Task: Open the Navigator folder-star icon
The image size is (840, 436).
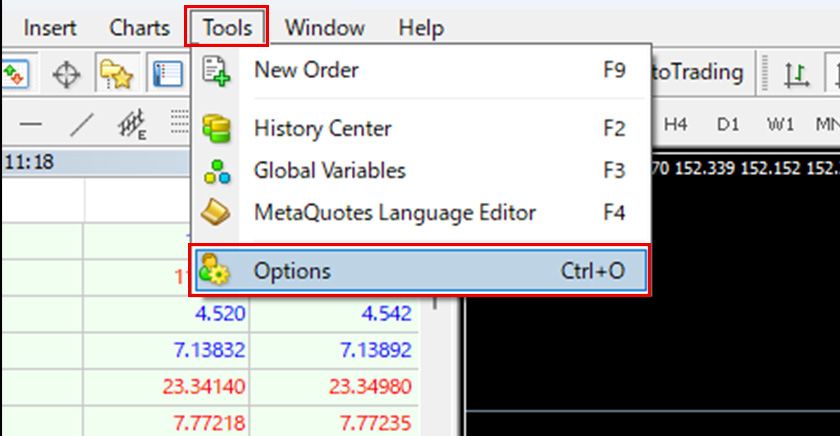Action: (117, 74)
